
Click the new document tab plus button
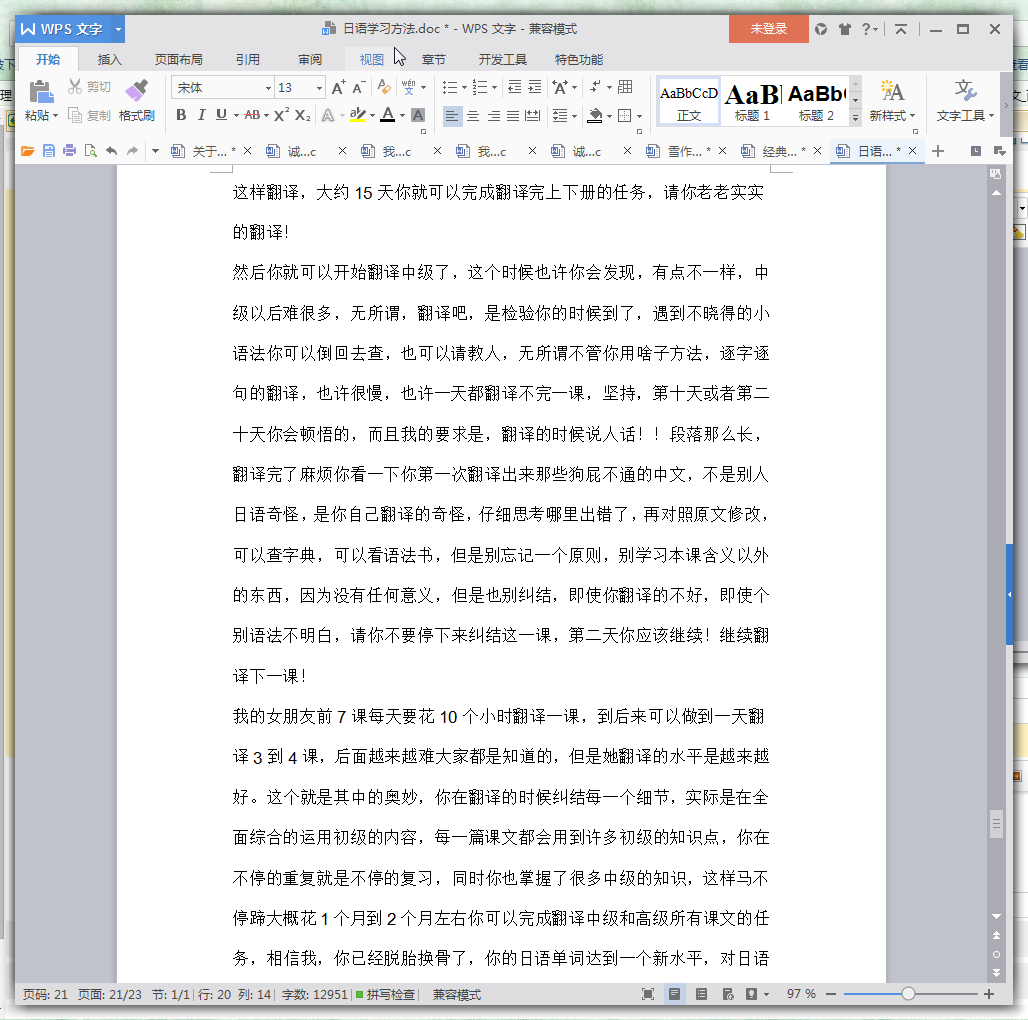(938, 151)
